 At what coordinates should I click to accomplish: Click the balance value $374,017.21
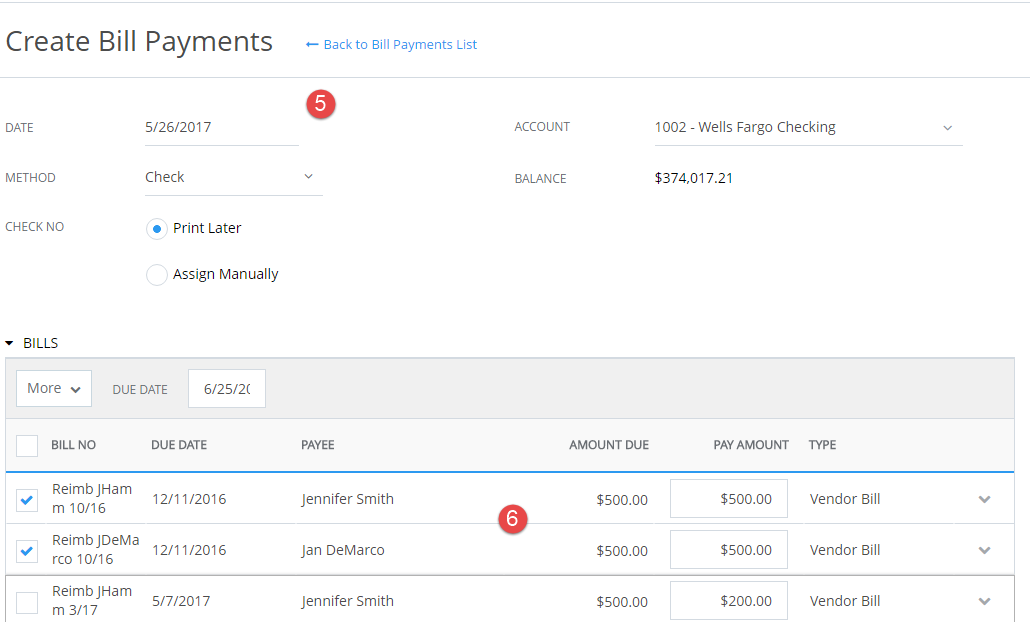click(694, 178)
